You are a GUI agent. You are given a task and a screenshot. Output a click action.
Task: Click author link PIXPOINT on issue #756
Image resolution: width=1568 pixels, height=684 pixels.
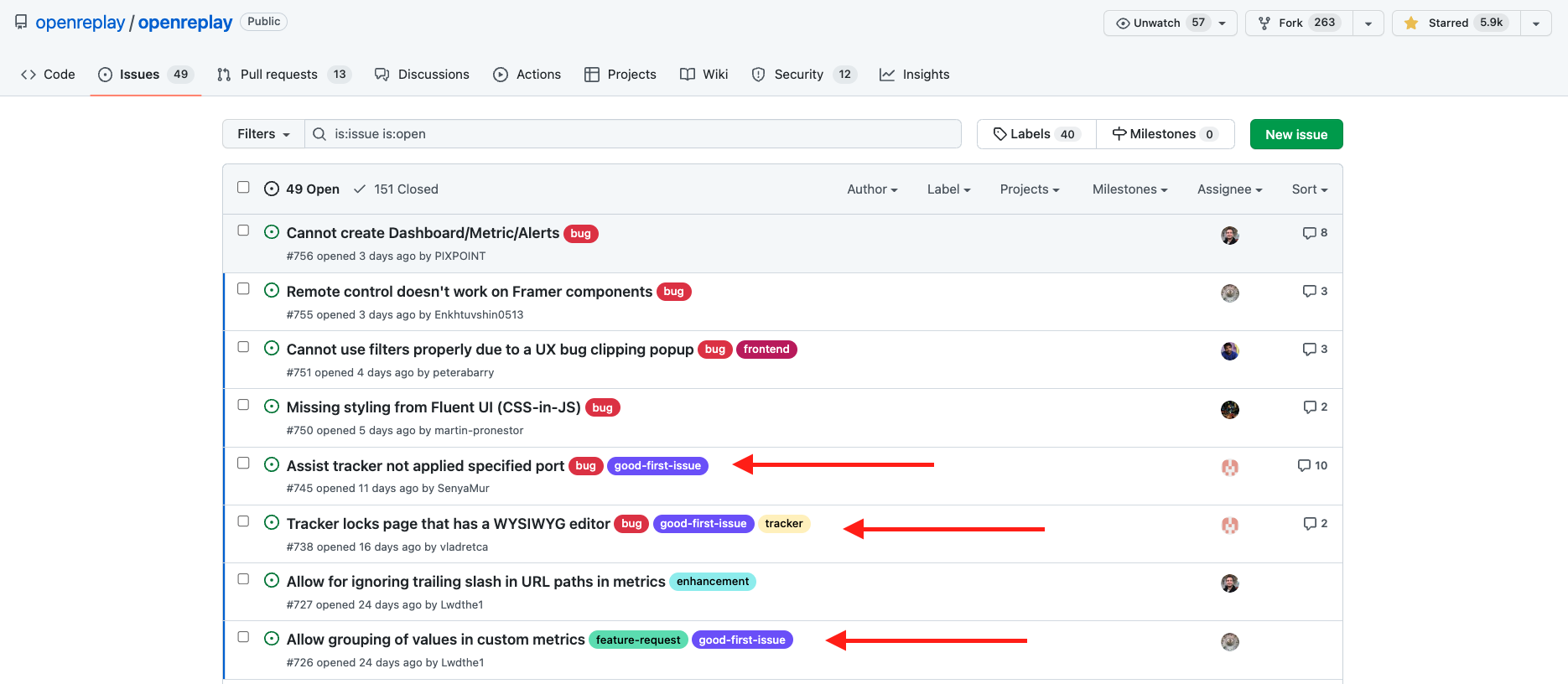460,256
